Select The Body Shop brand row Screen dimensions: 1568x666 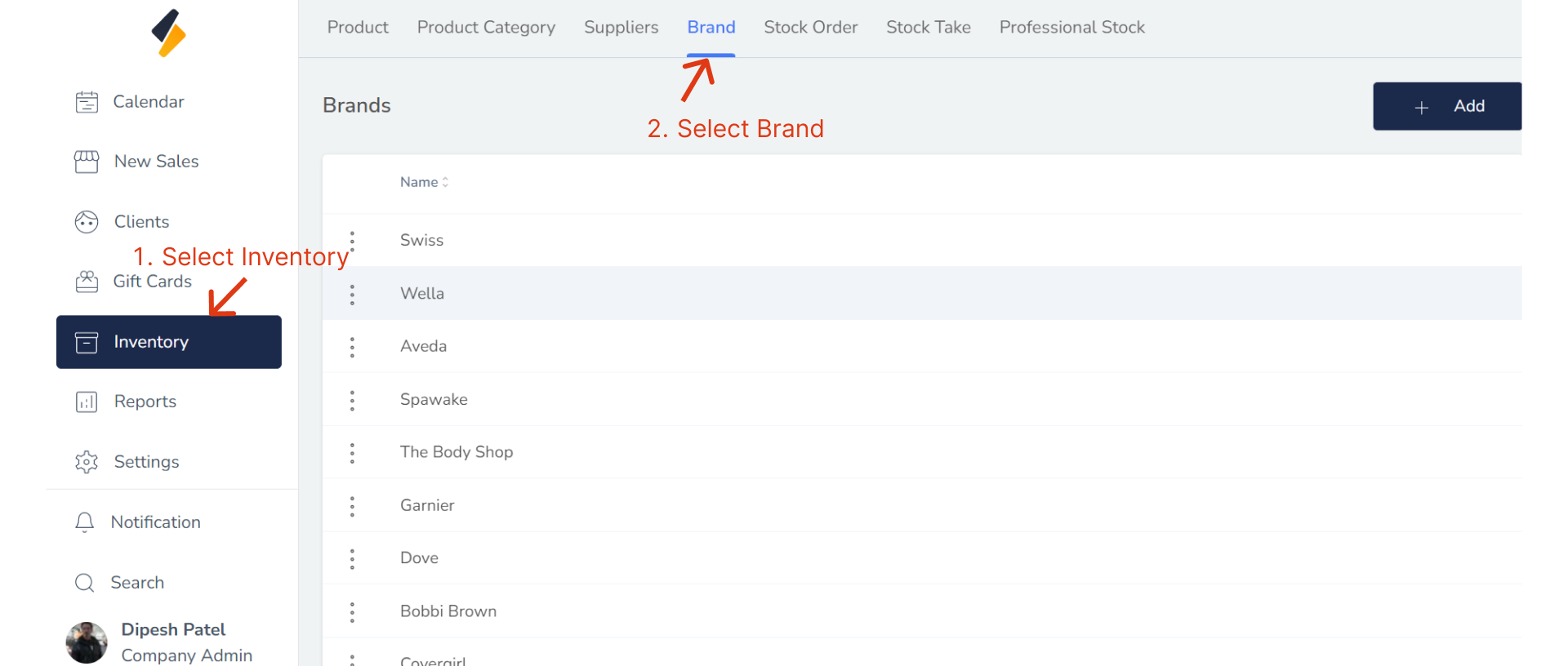[457, 452]
